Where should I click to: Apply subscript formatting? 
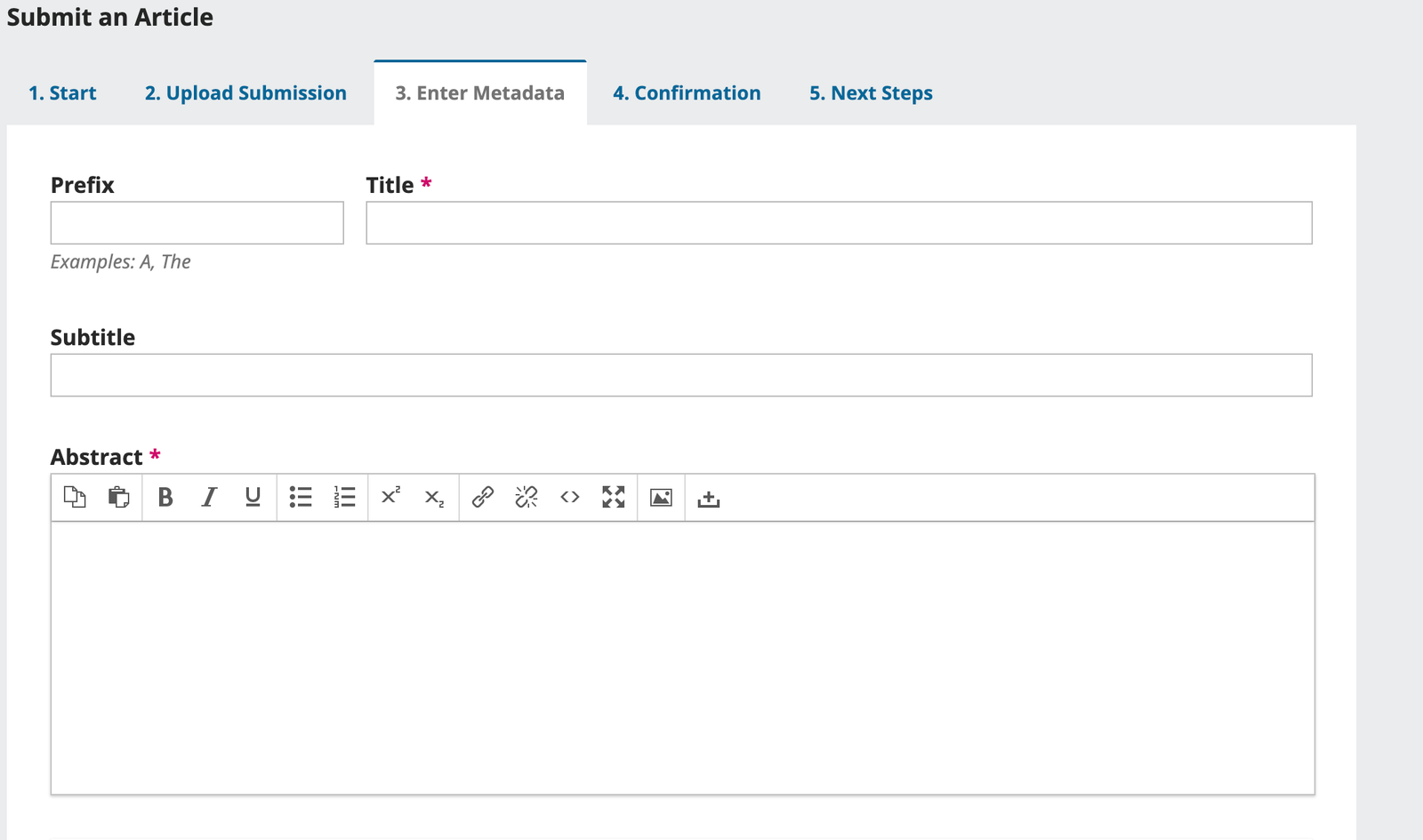coord(434,497)
